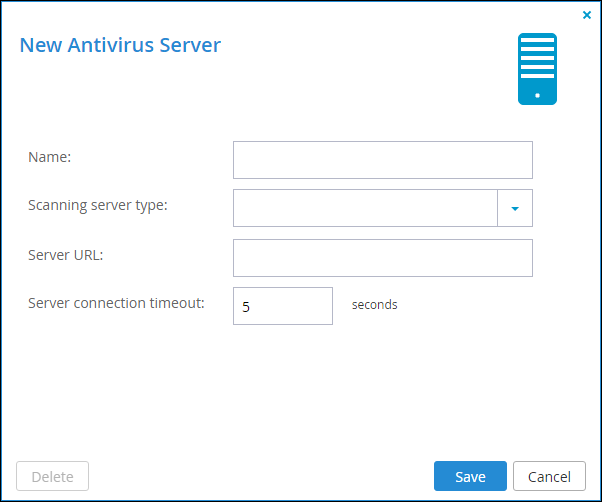Click the Server URL input field

(x=383, y=258)
